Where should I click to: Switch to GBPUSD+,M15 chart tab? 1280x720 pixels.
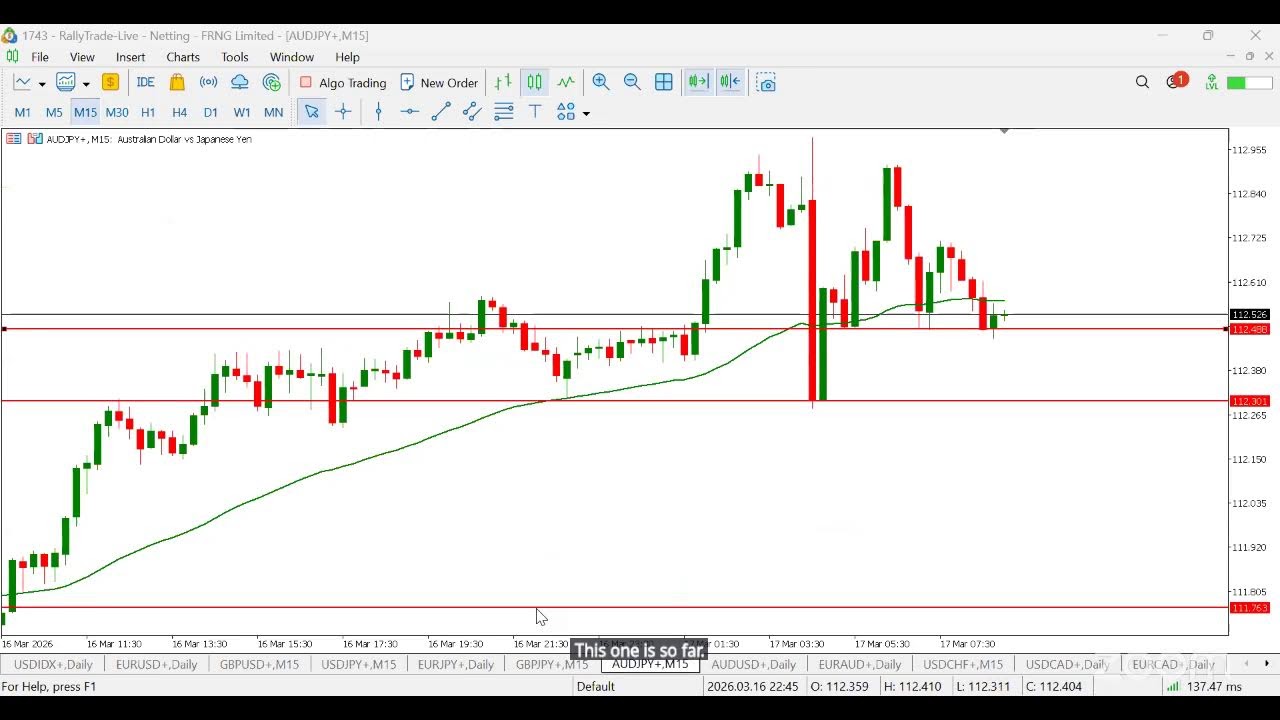(259, 664)
